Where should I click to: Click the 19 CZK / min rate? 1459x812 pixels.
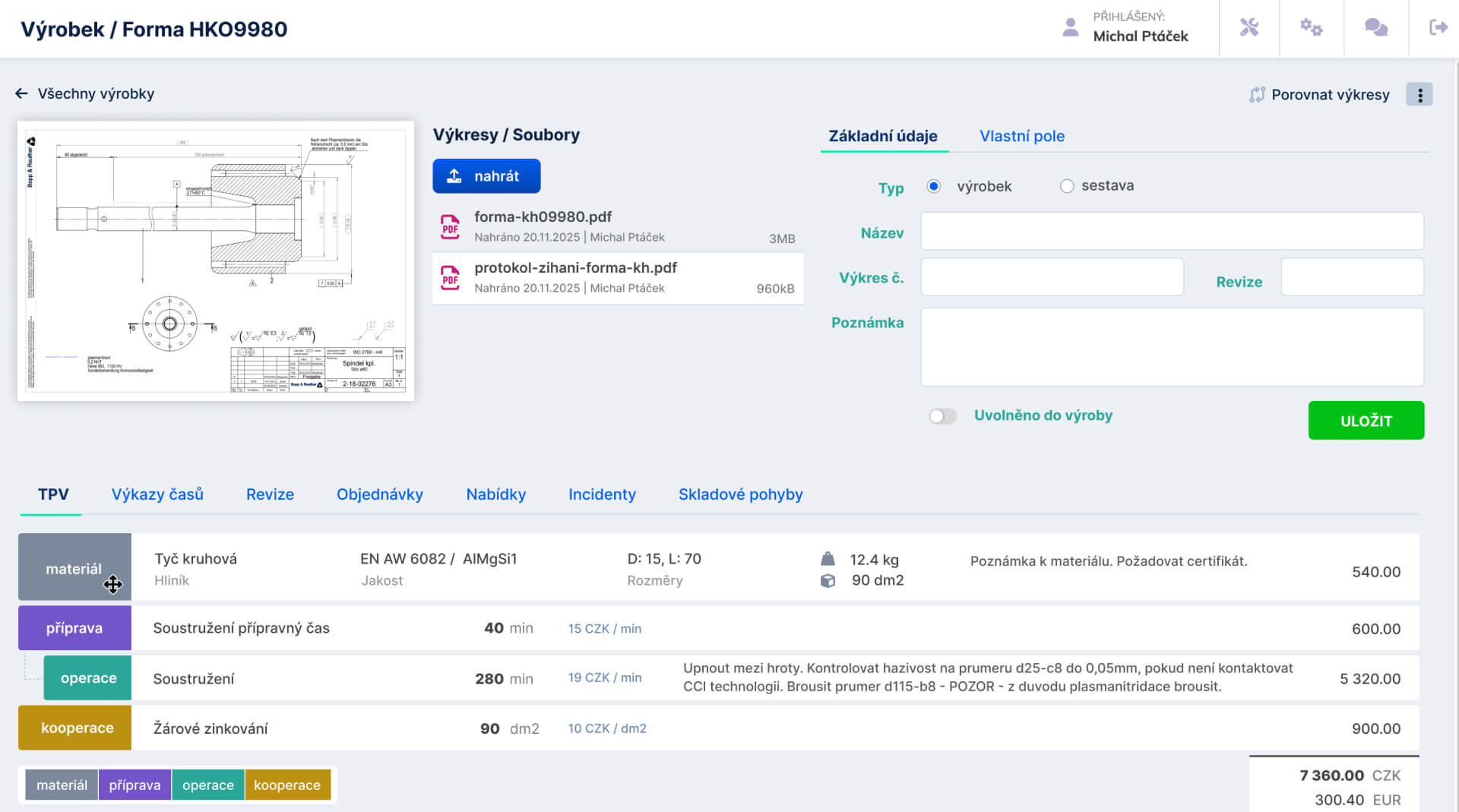click(x=605, y=678)
